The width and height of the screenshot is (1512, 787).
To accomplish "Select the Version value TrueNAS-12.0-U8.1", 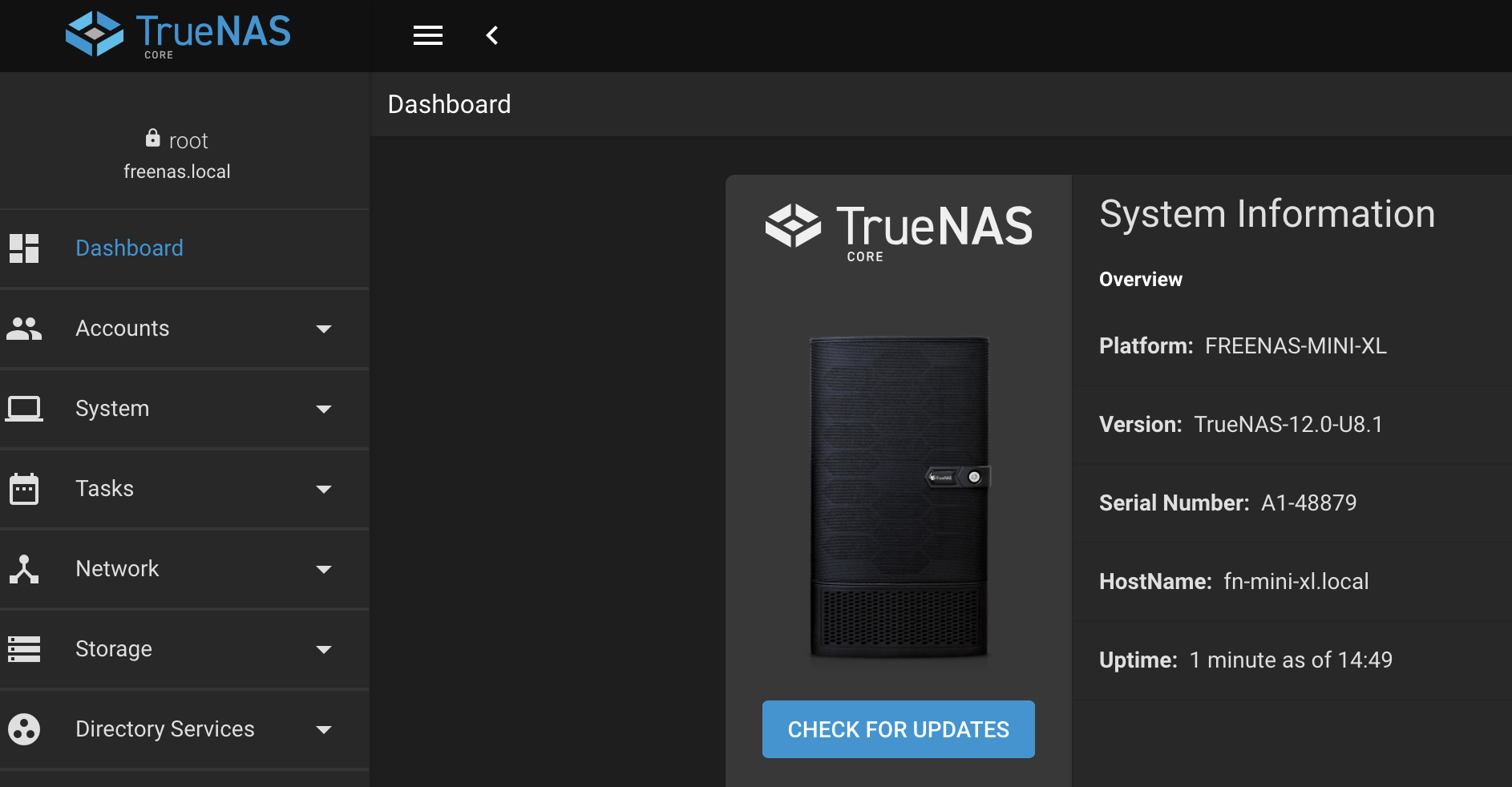I will [x=1288, y=425].
